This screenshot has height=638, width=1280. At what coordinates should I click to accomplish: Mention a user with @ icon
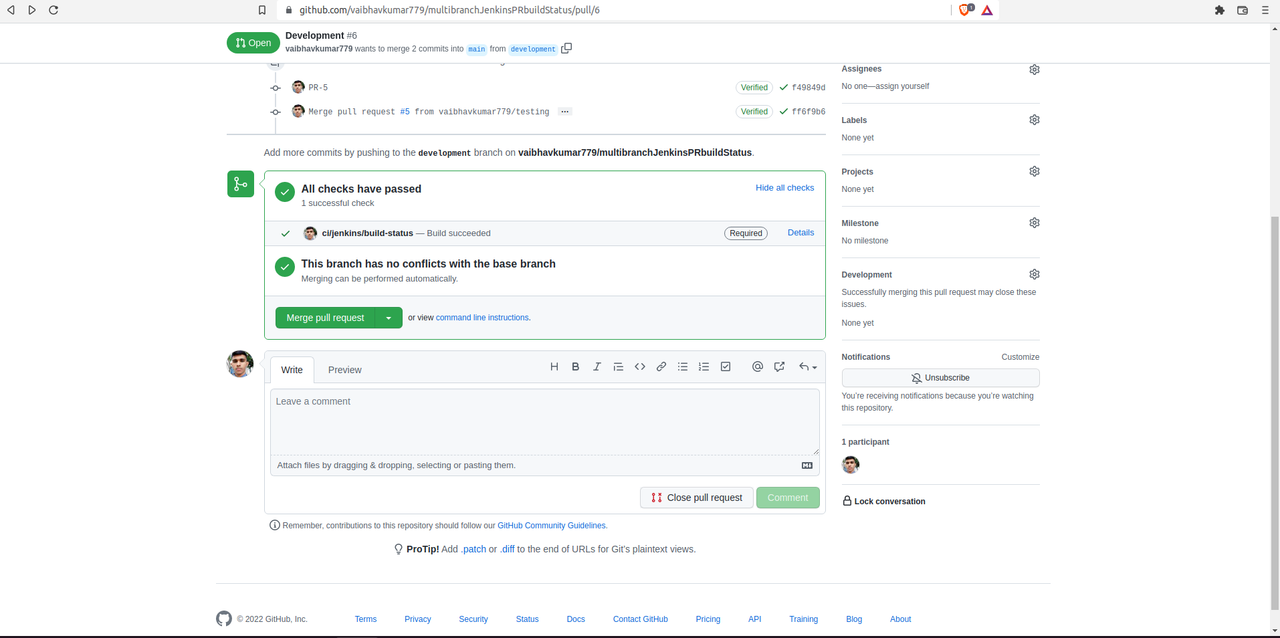coord(757,367)
